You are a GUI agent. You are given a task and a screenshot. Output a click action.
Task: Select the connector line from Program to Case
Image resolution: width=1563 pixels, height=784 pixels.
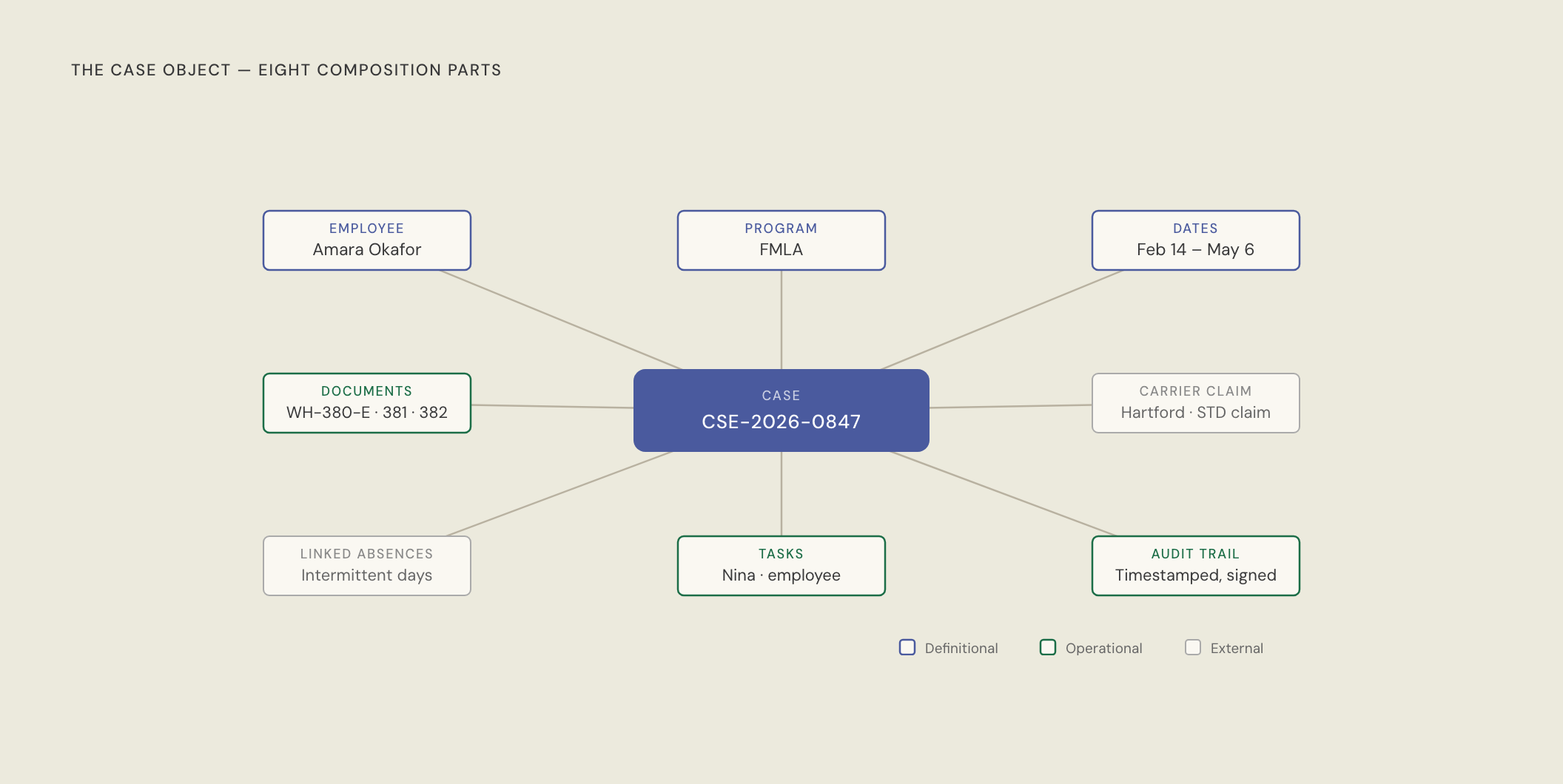(781, 320)
